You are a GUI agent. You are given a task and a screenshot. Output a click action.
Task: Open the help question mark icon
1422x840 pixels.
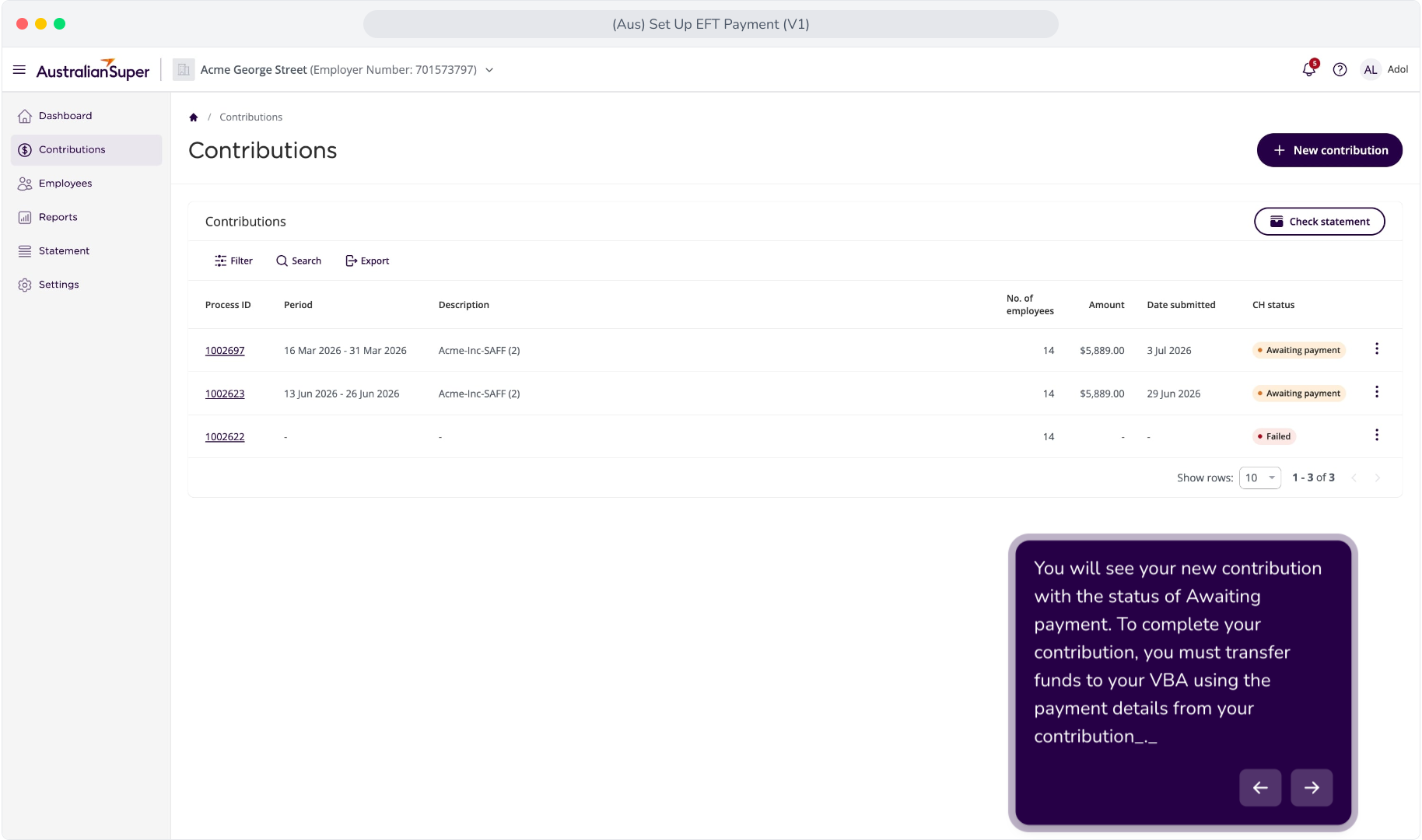pos(1340,70)
